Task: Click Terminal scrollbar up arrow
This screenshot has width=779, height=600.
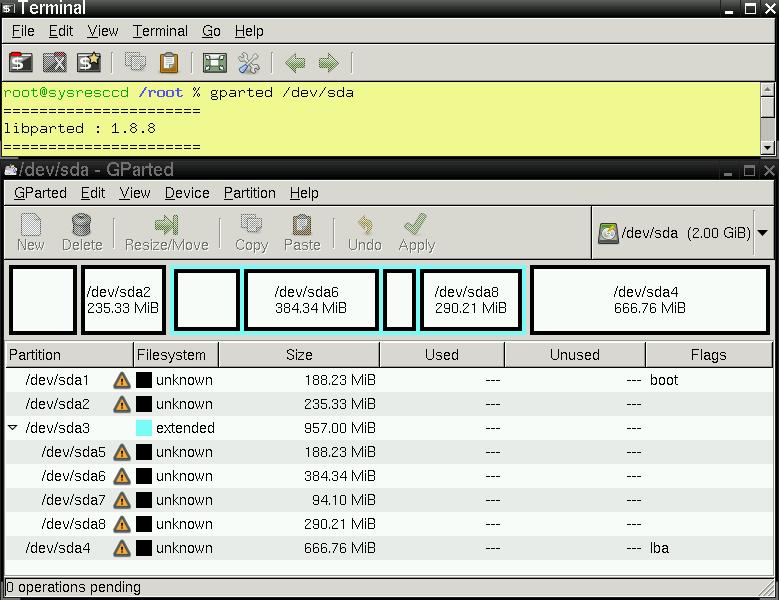Action: [x=768, y=89]
